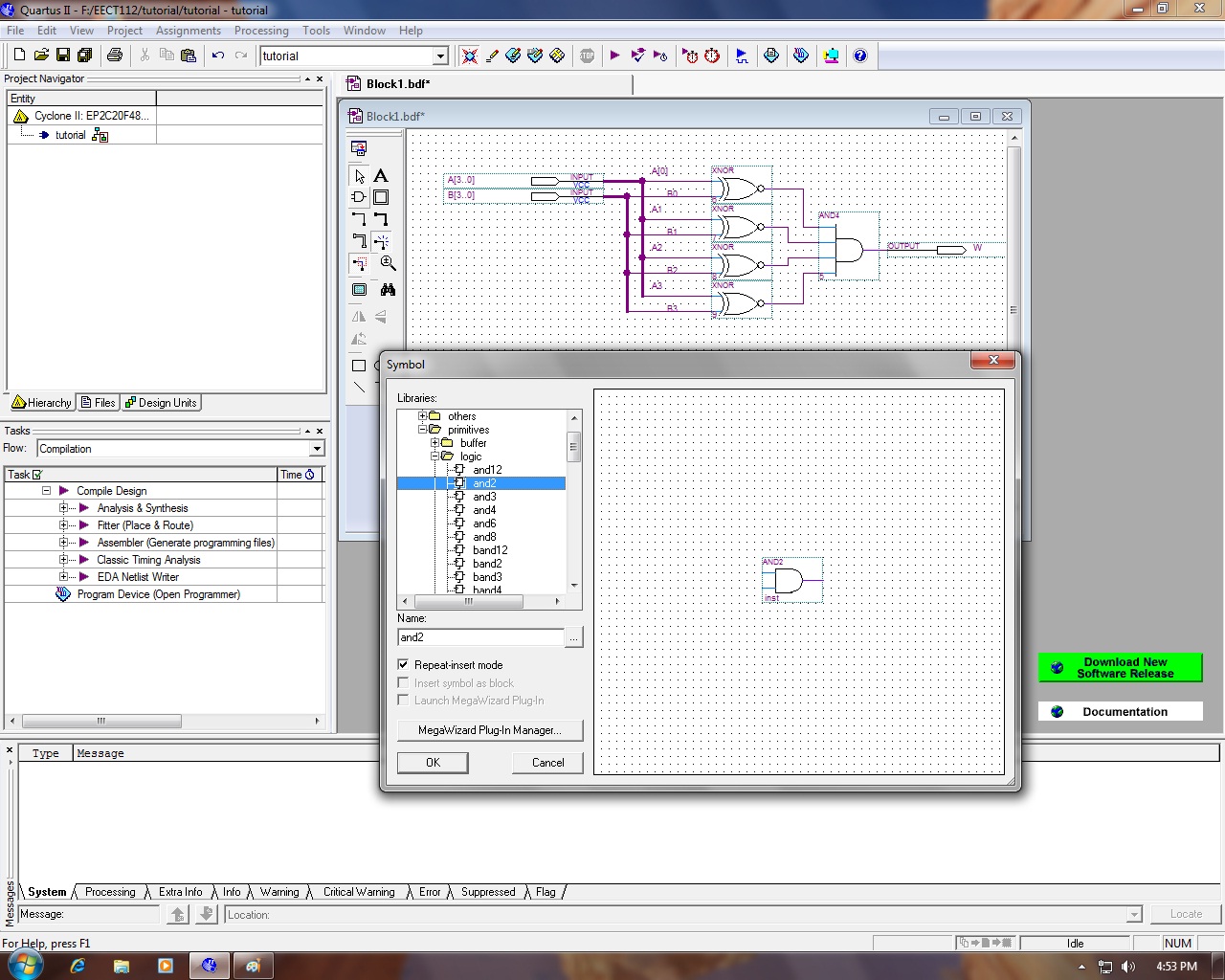Expand the others library folder
The width and height of the screenshot is (1225, 980).
(x=423, y=416)
